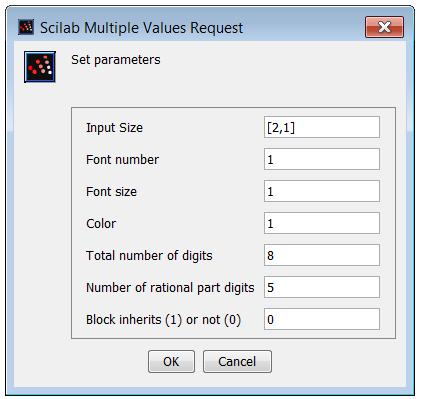Click the Color value field
Image resolution: width=422 pixels, height=399 pixels.
(x=322, y=223)
